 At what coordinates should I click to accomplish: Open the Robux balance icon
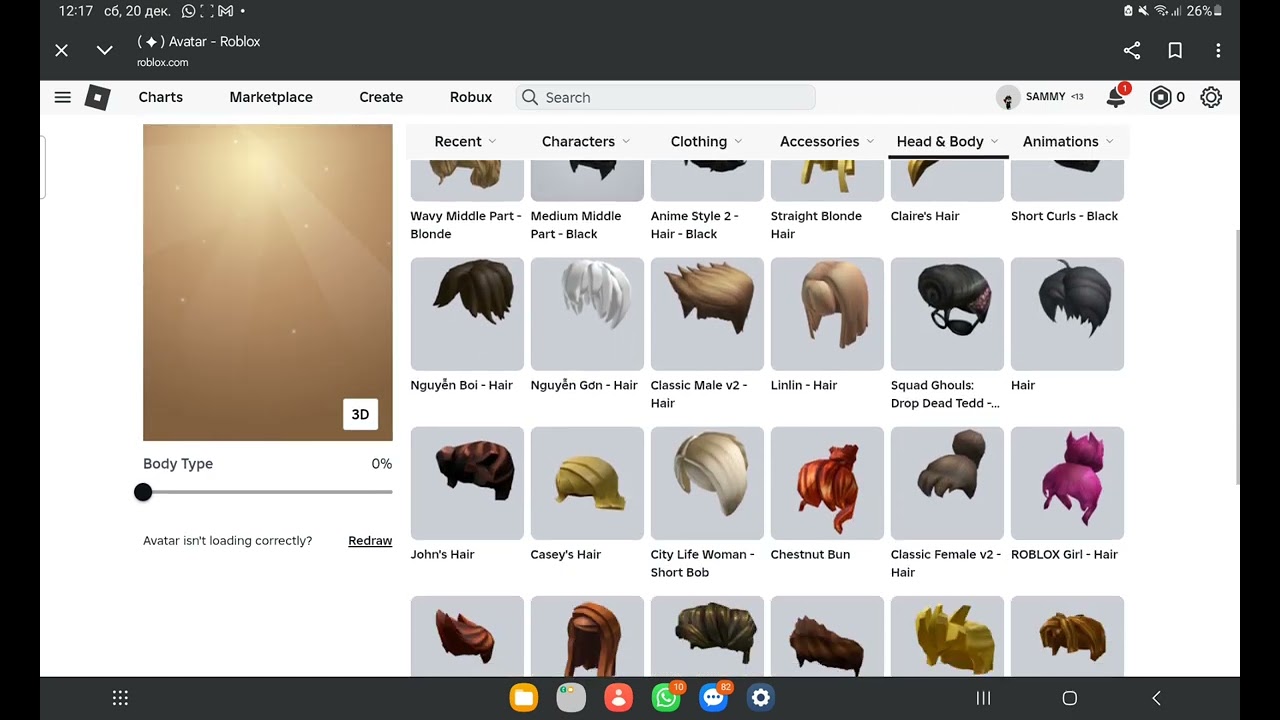tap(1160, 97)
